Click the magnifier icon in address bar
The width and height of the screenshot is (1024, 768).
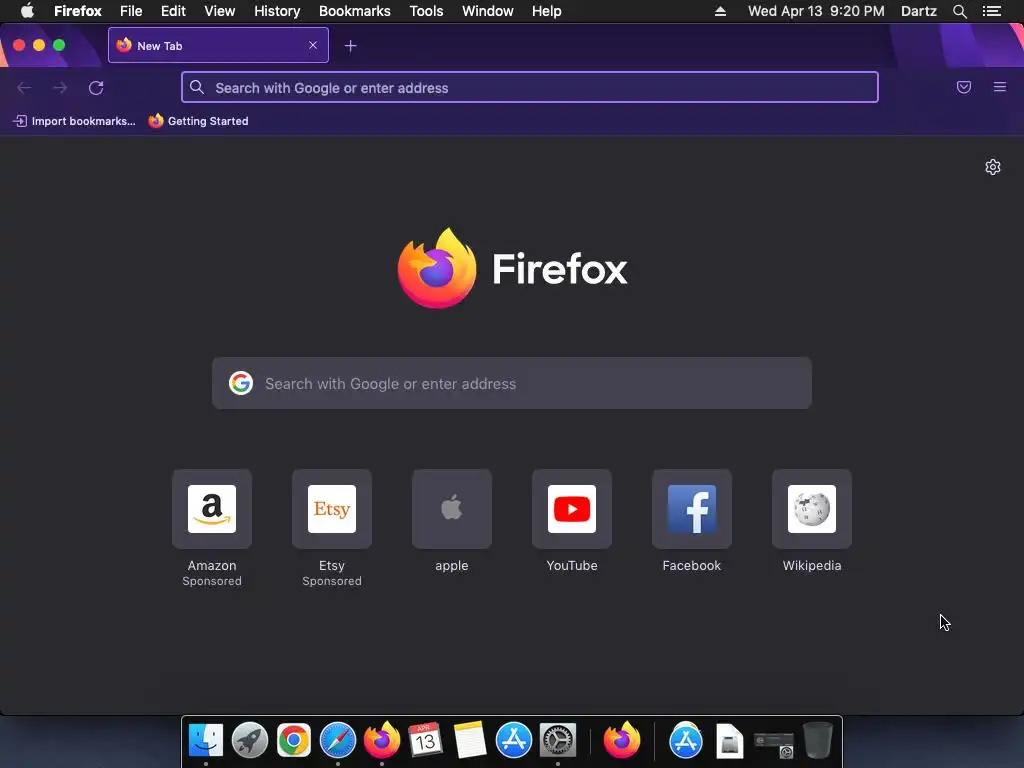click(197, 87)
